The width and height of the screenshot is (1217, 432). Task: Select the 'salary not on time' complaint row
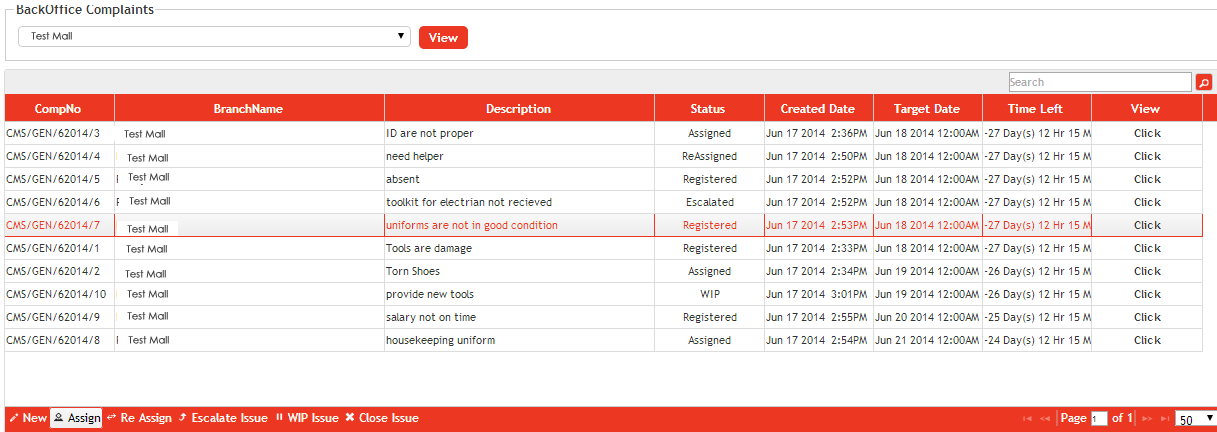[430, 317]
